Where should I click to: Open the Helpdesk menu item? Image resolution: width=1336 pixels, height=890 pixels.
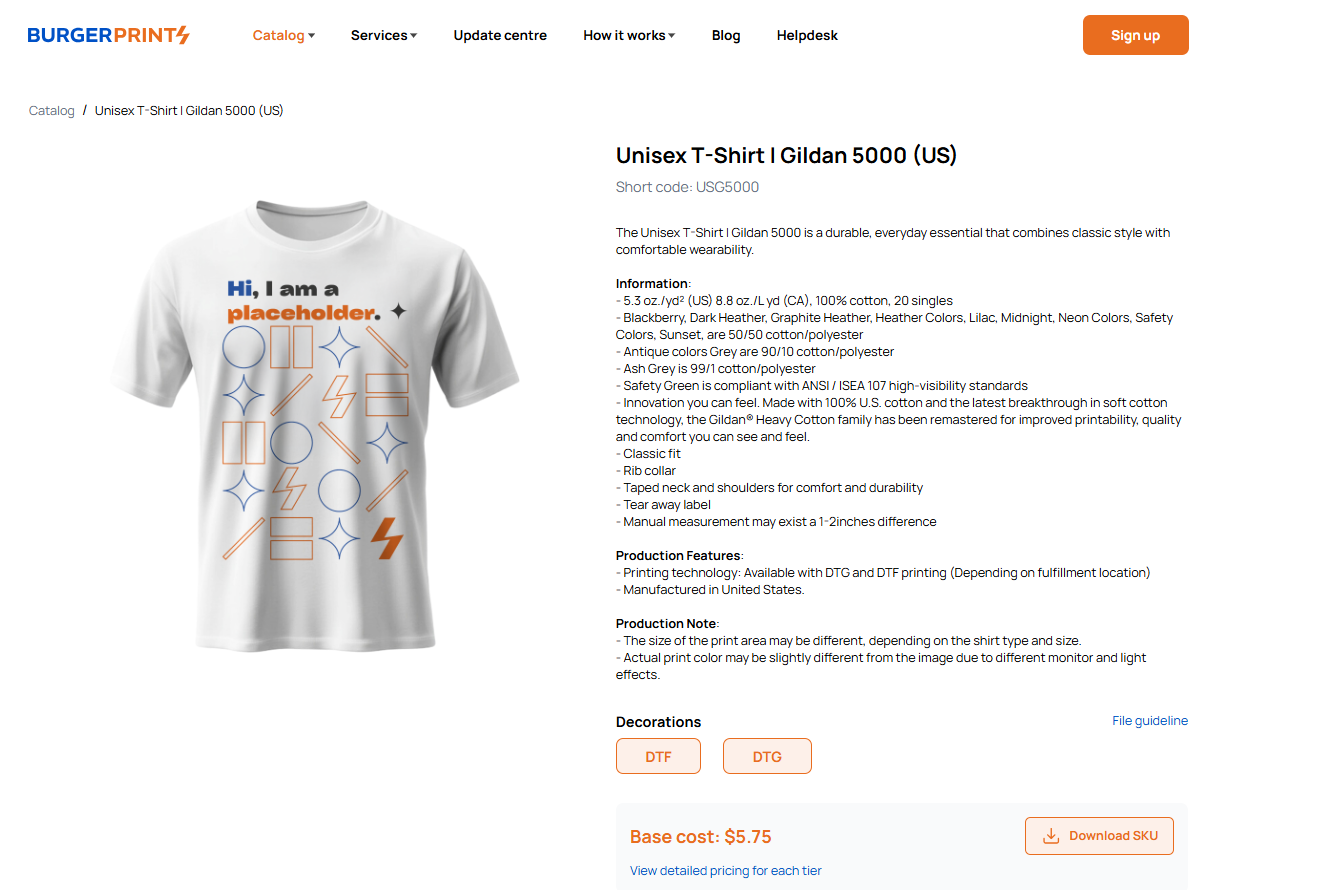coord(807,35)
